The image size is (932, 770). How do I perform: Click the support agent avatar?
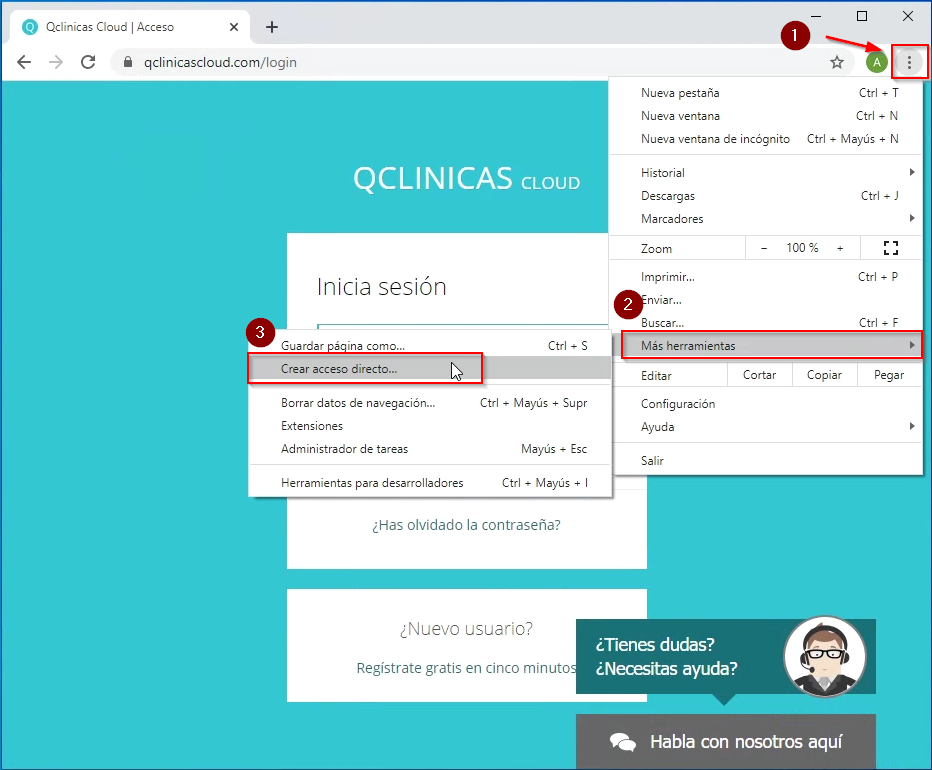pyautogui.click(x=824, y=657)
